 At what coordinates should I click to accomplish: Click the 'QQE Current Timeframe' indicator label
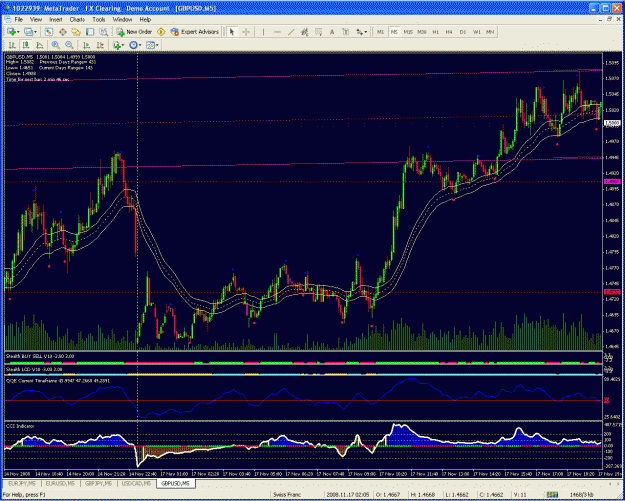tap(58, 381)
